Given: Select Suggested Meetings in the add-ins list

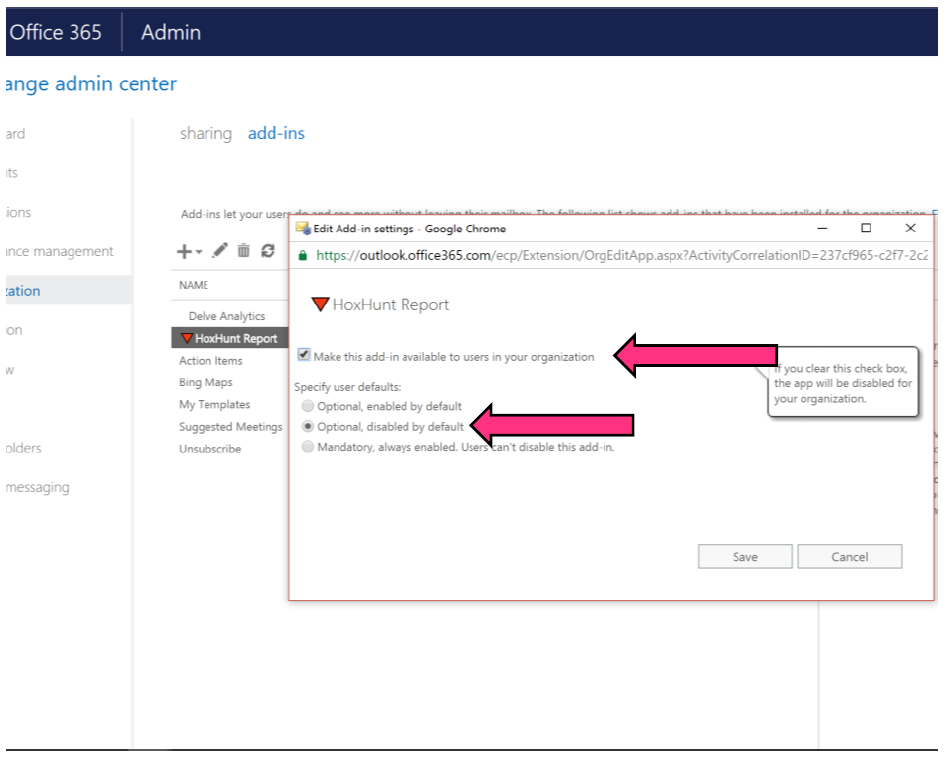Looking at the screenshot, I should pos(231,427).
